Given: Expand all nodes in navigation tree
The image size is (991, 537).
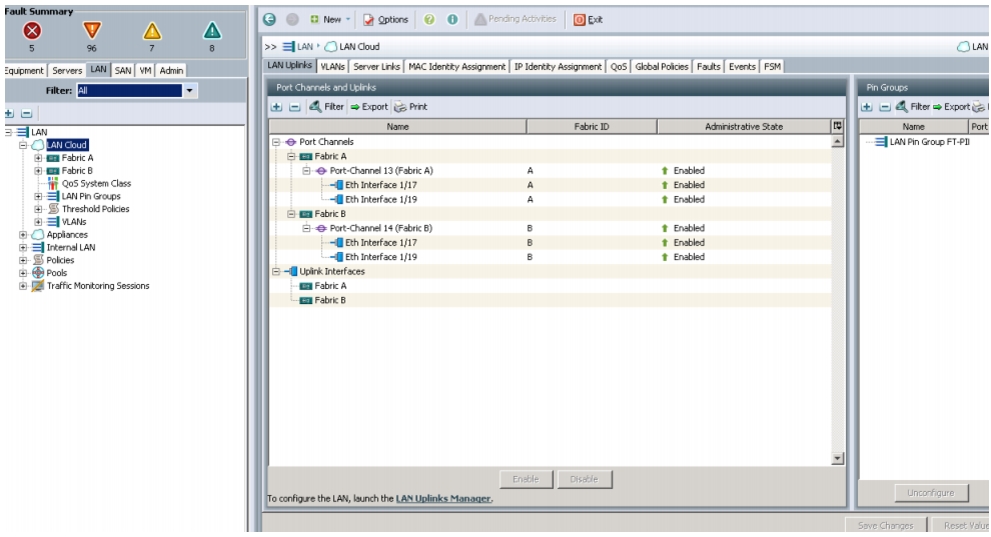Looking at the screenshot, I should click(9, 114).
